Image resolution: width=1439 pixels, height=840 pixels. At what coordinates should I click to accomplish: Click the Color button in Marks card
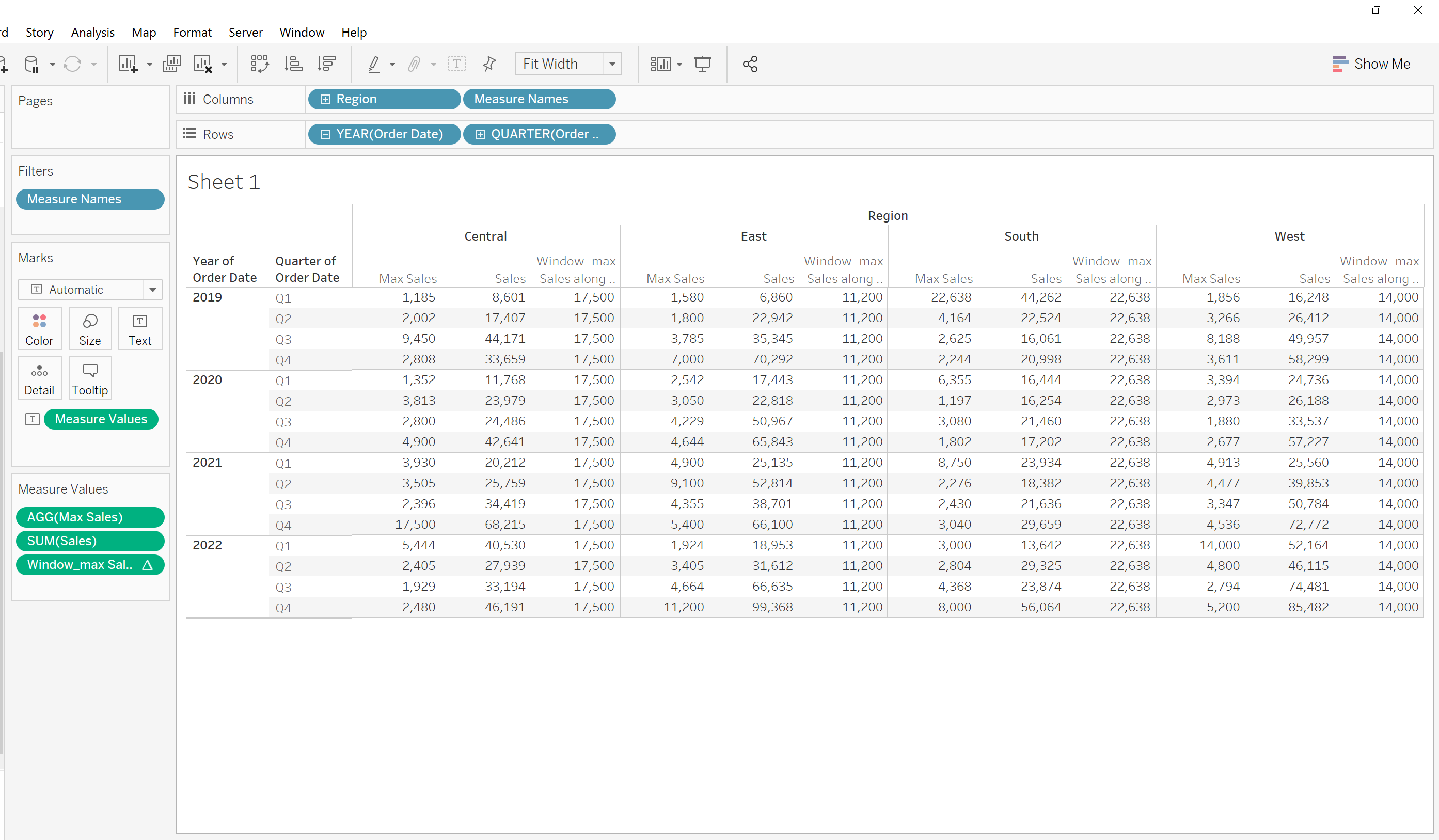(x=39, y=329)
